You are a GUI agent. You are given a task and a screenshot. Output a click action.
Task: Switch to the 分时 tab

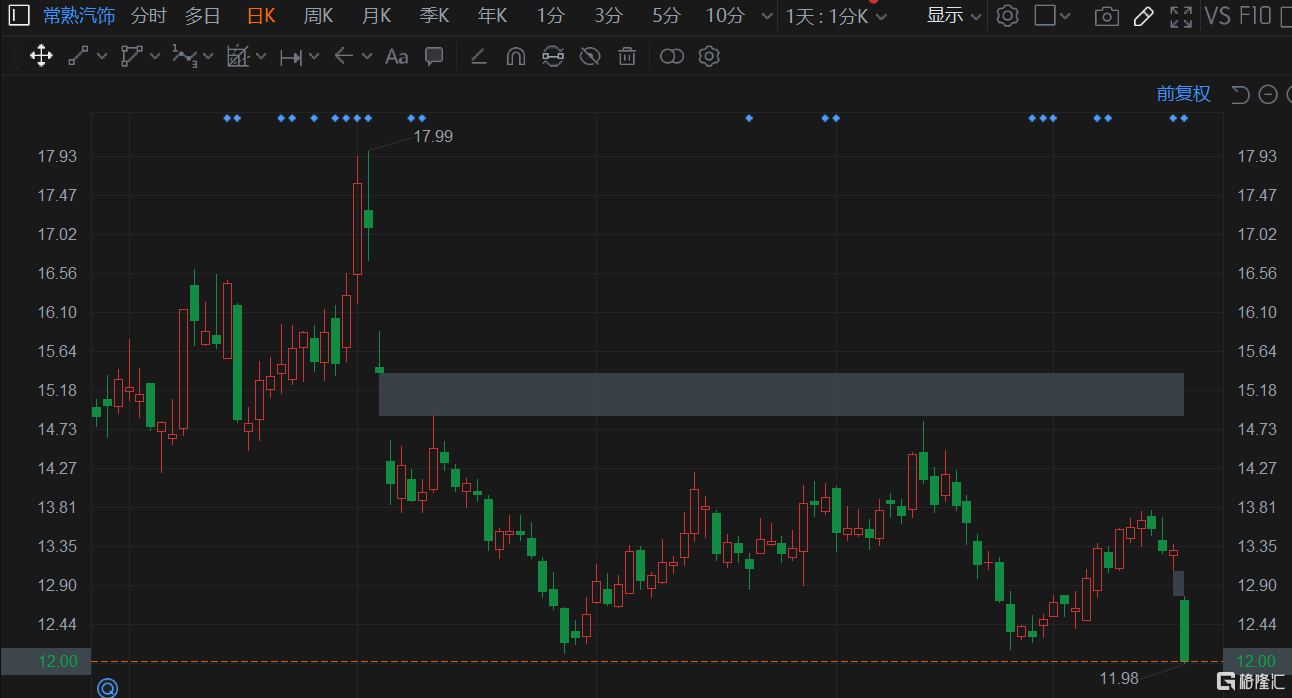149,15
